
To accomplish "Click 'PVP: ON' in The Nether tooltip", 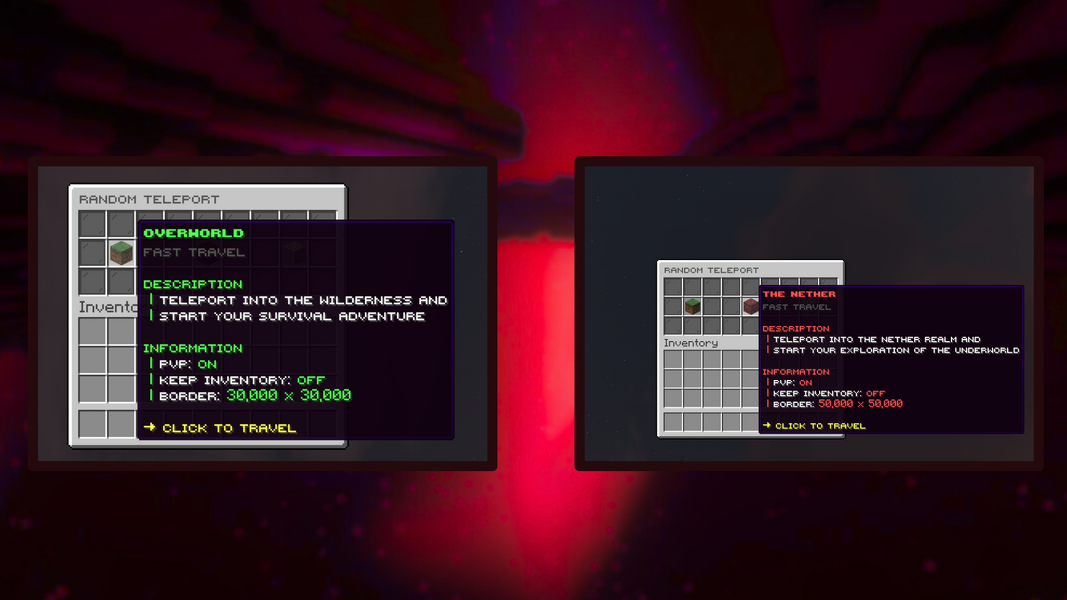I will coord(793,383).
